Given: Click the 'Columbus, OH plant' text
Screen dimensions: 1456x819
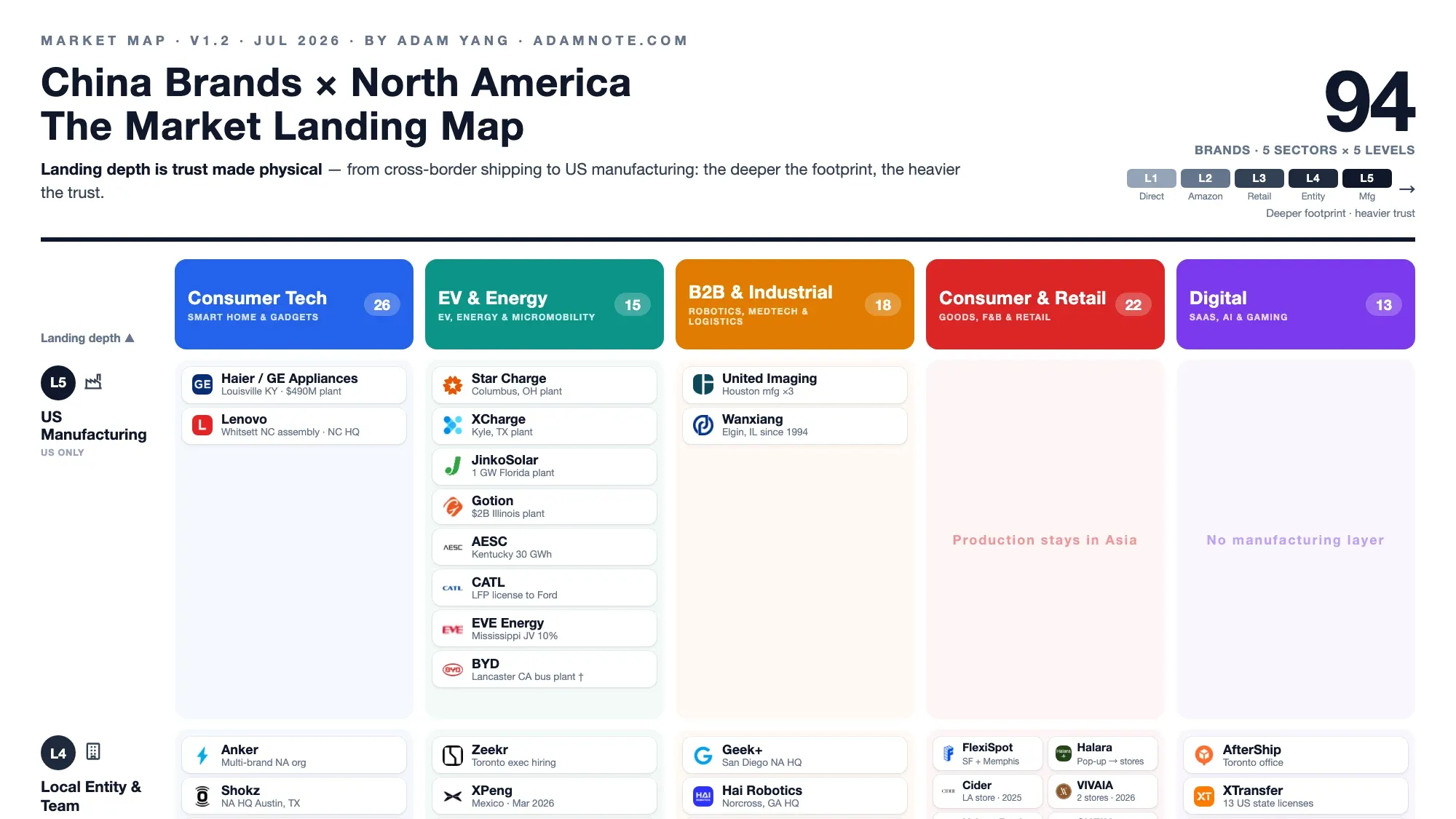Looking at the screenshot, I should point(517,391).
